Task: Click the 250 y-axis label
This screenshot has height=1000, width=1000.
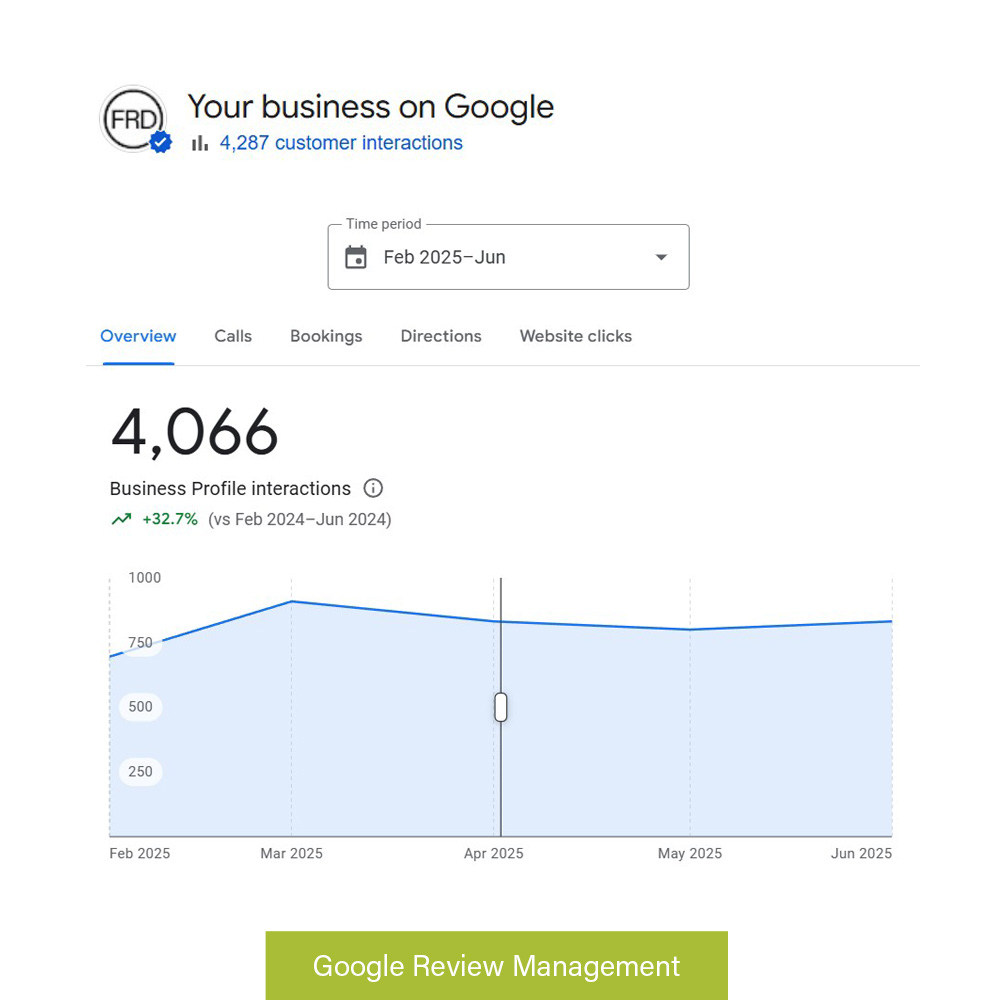Action: point(141,771)
